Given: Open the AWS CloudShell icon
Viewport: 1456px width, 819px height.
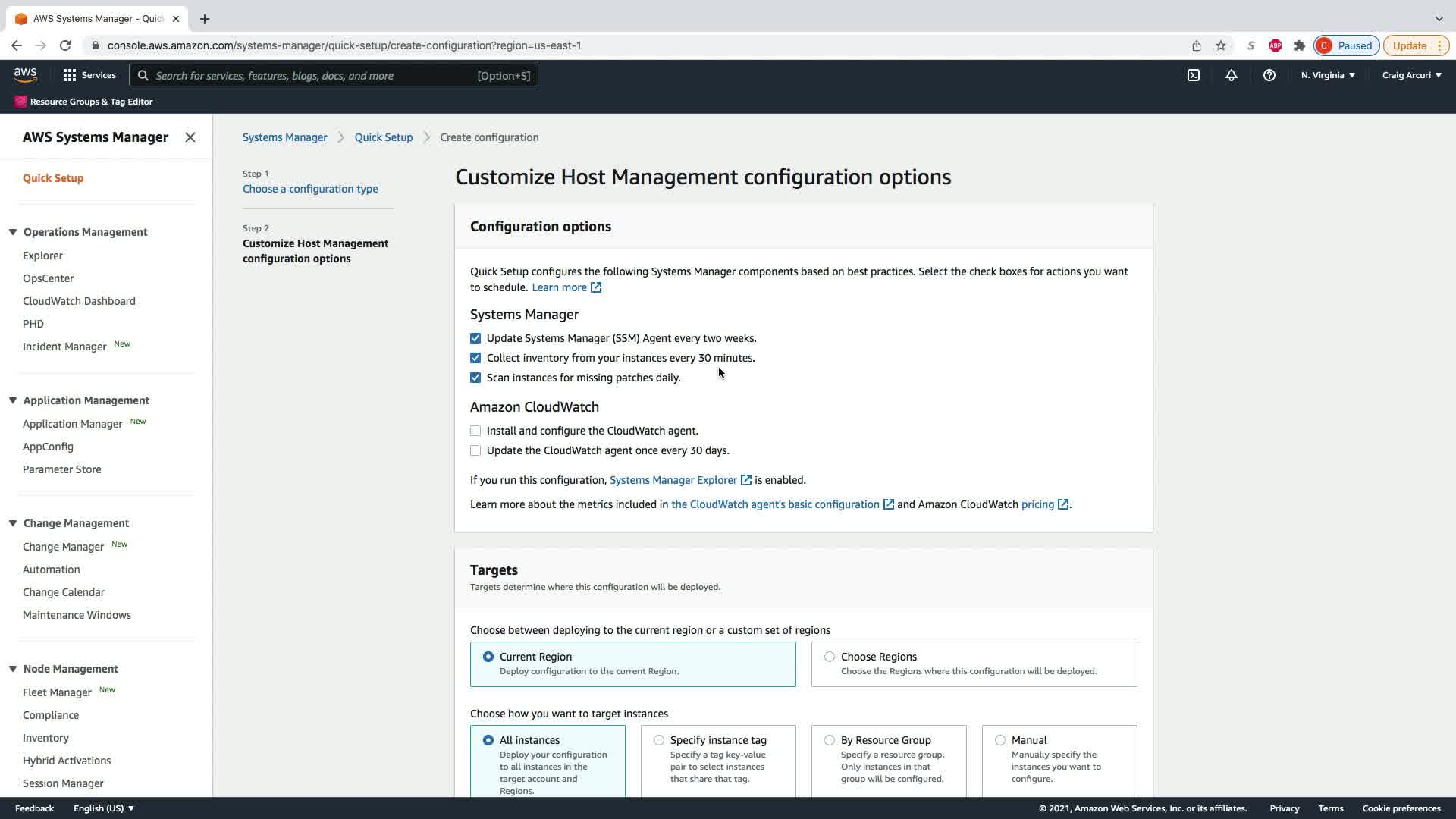Looking at the screenshot, I should click(1194, 75).
